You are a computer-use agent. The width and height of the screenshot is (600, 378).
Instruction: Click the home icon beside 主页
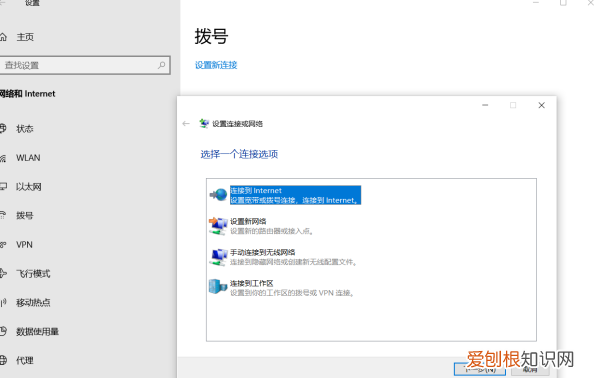pos(3,37)
